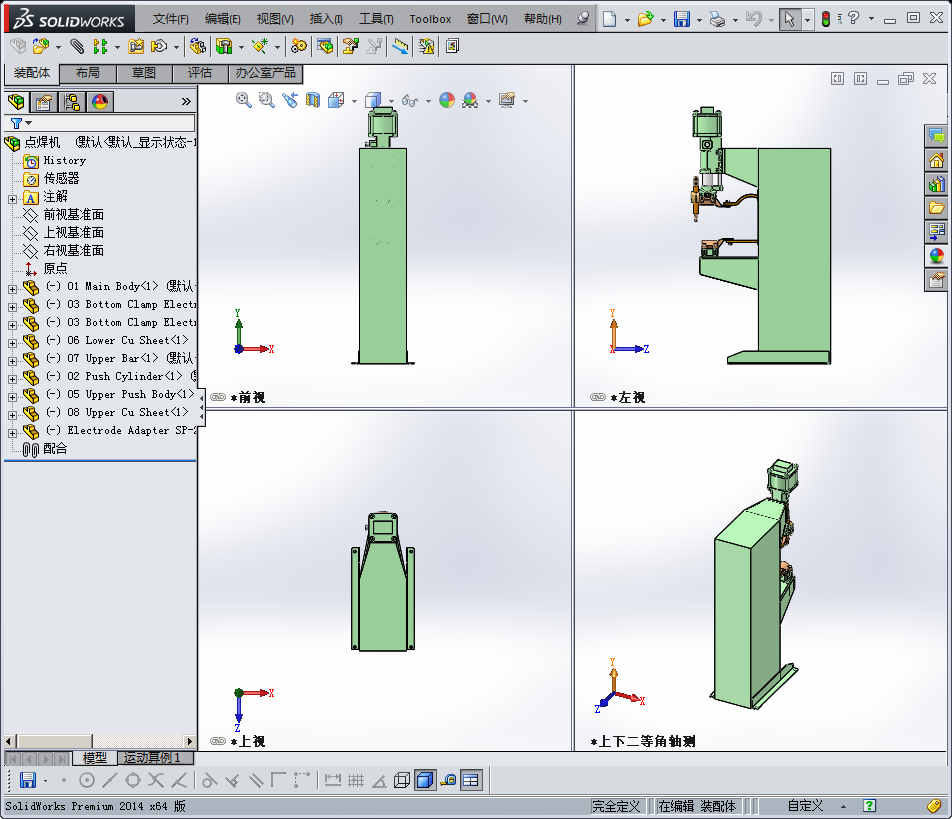The width and height of the screenshot is (952, 819).
Task: Click the green help icon in status bar
Action: (x=869, y=806)
